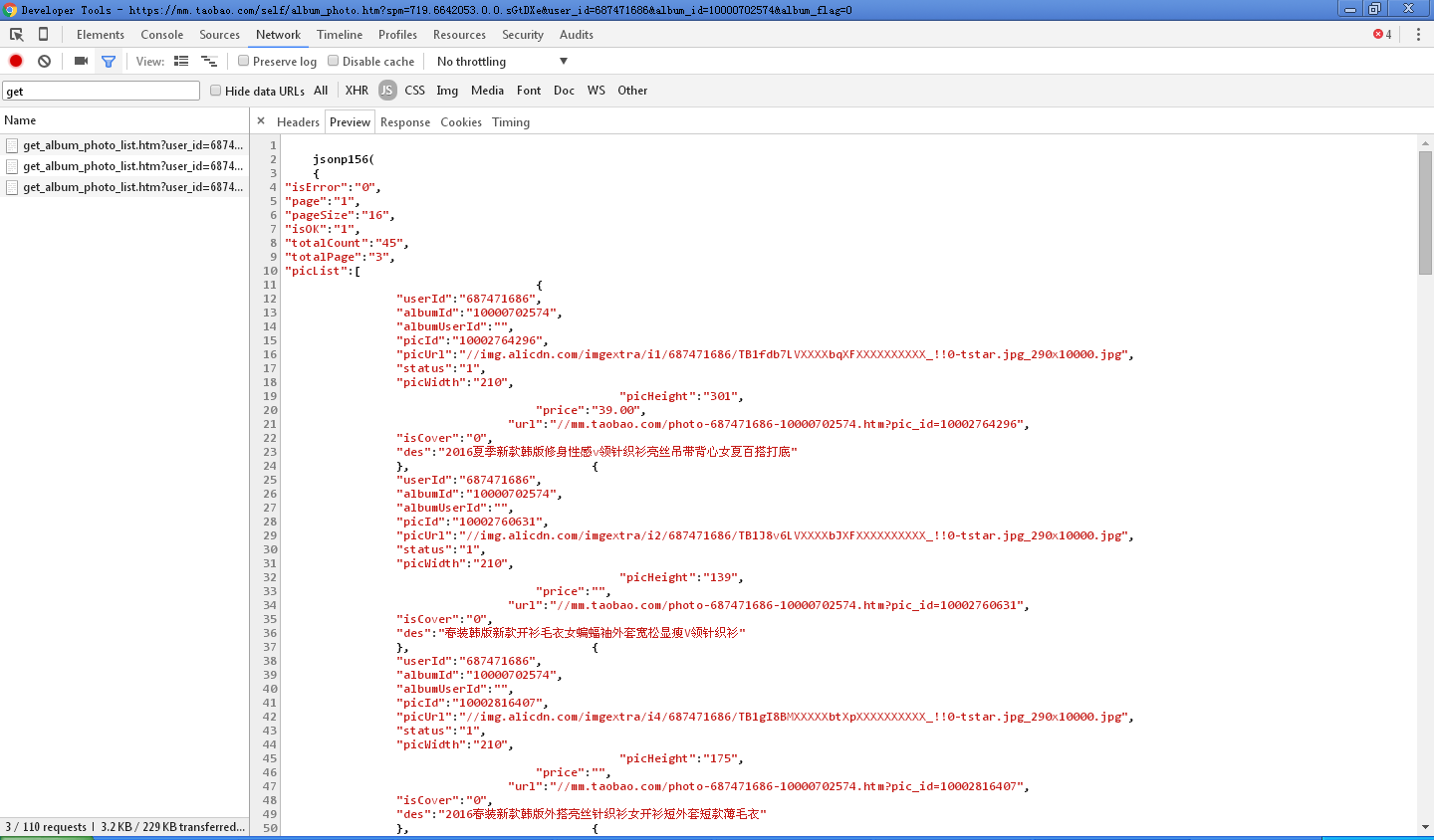Toggle the device mode icon
The height and width of the screenshot is (840, 1434).
coord(43,34)
